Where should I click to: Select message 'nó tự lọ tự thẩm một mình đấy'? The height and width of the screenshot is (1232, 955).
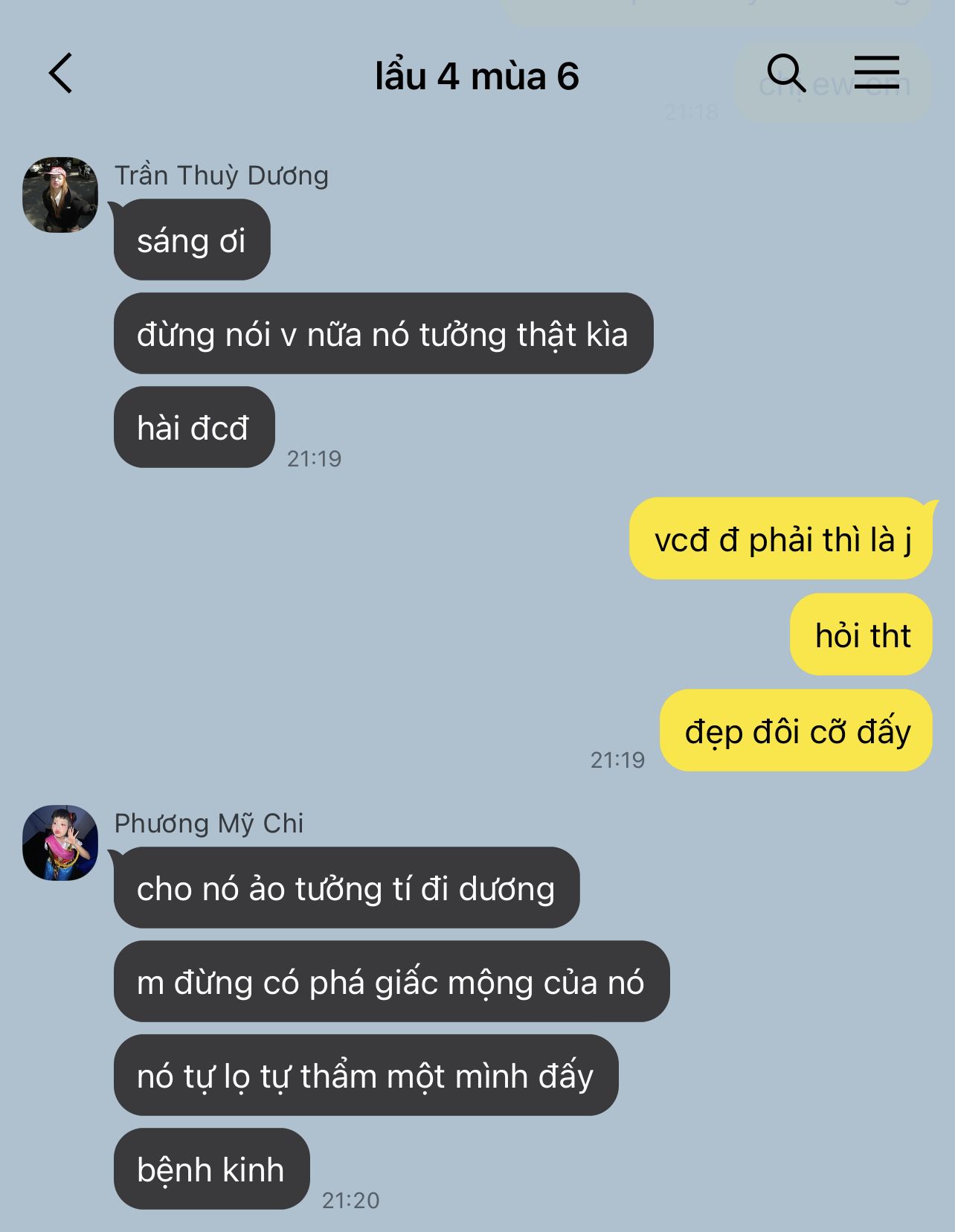pyautogui.click(x=366, y=1075)
